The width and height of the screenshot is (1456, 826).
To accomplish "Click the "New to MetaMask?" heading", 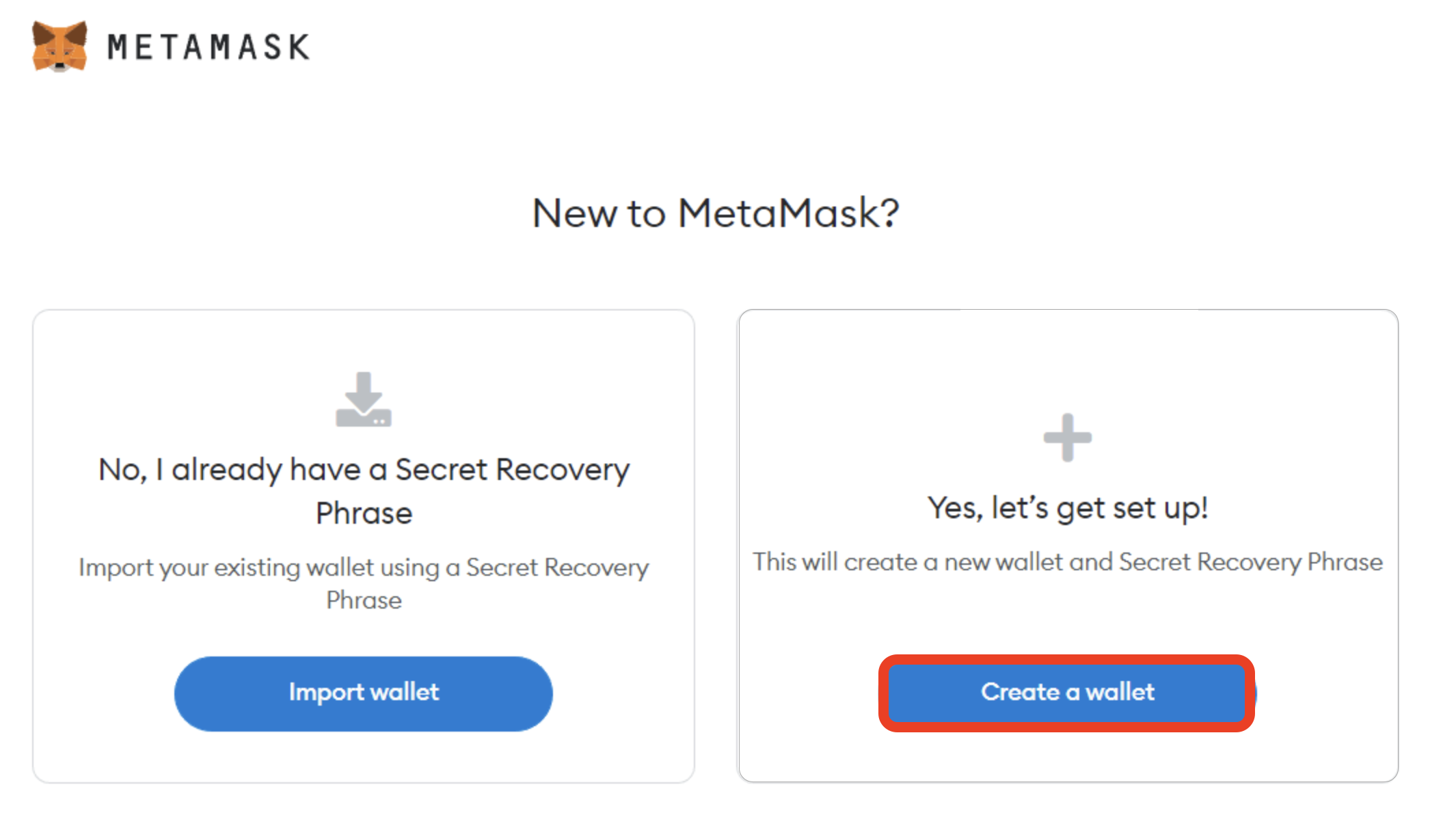I will tap(715, 213).
